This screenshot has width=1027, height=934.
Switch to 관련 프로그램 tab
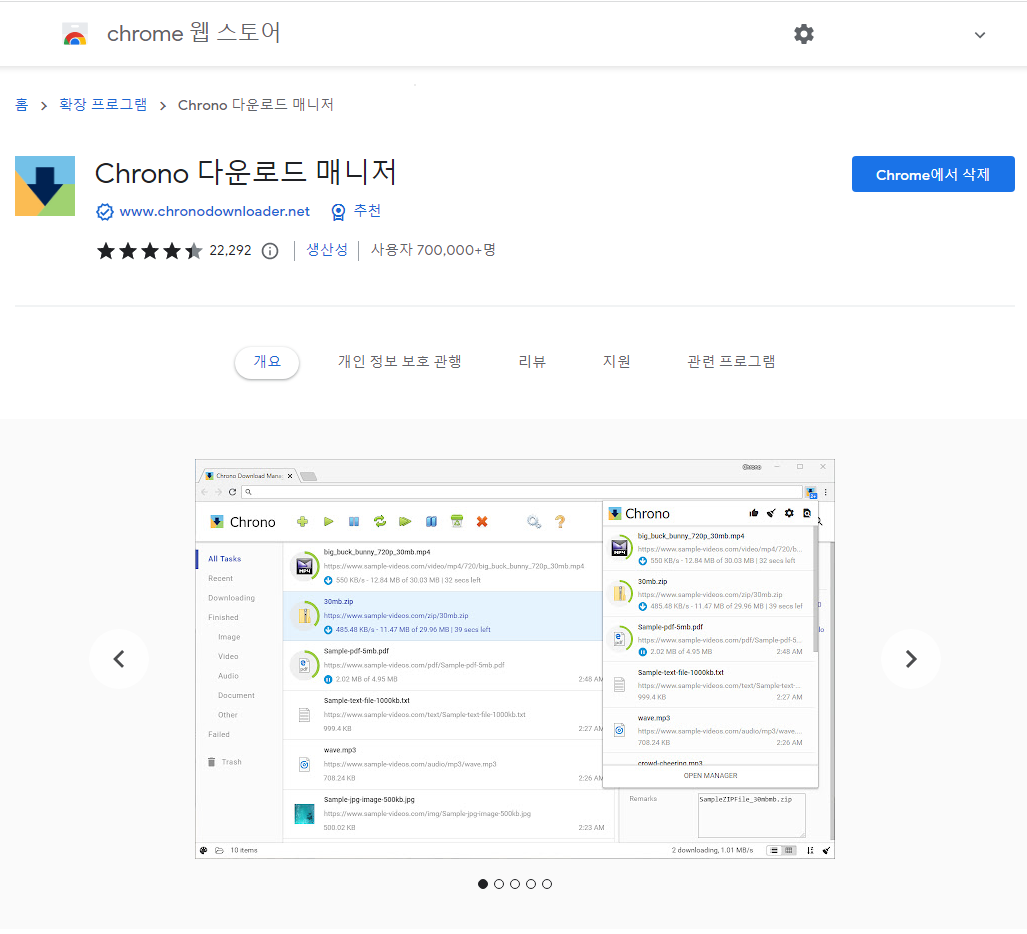pyautogui.click(x=731, y=362)
